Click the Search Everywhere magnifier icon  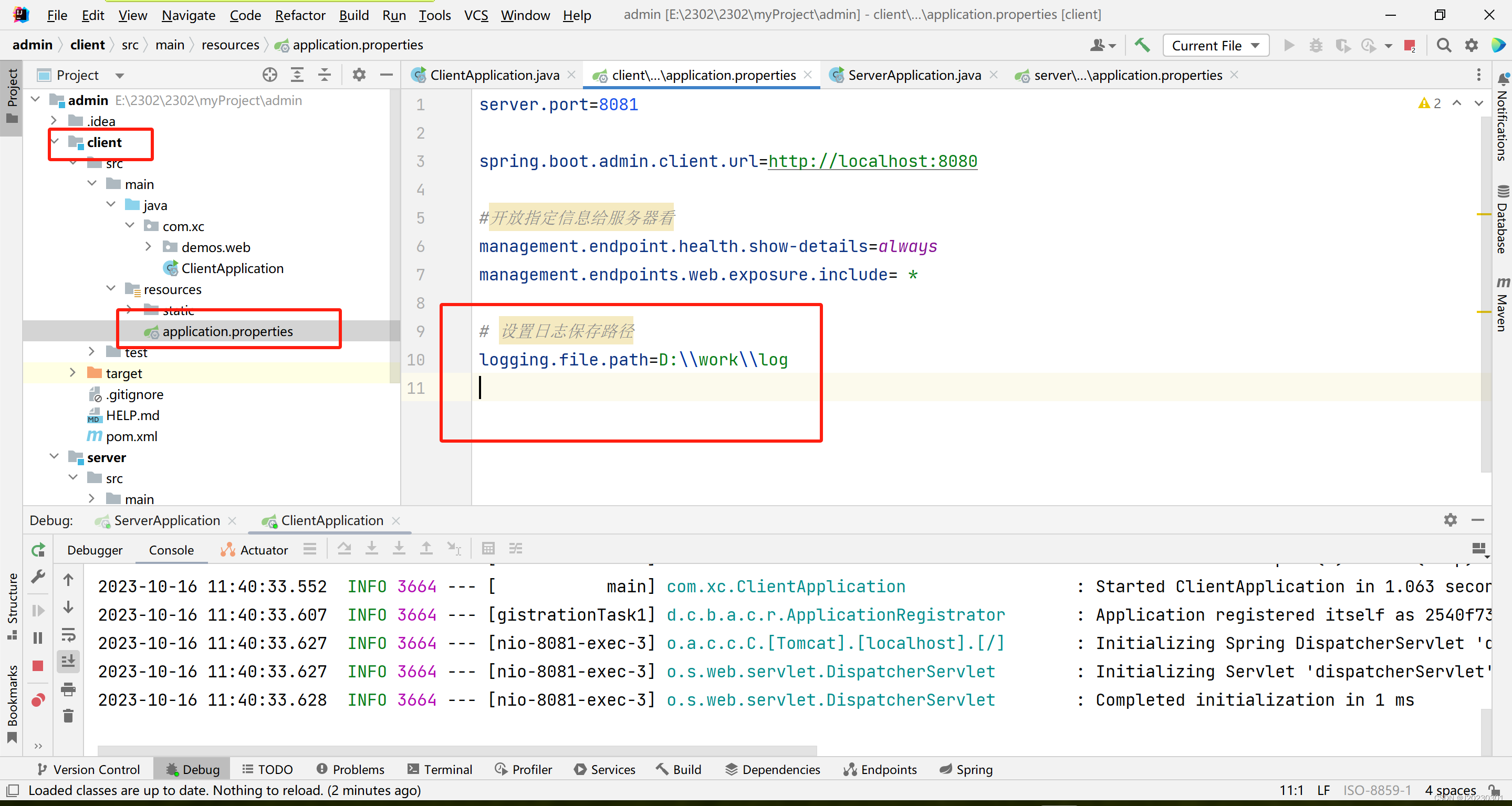point(1443,45)
